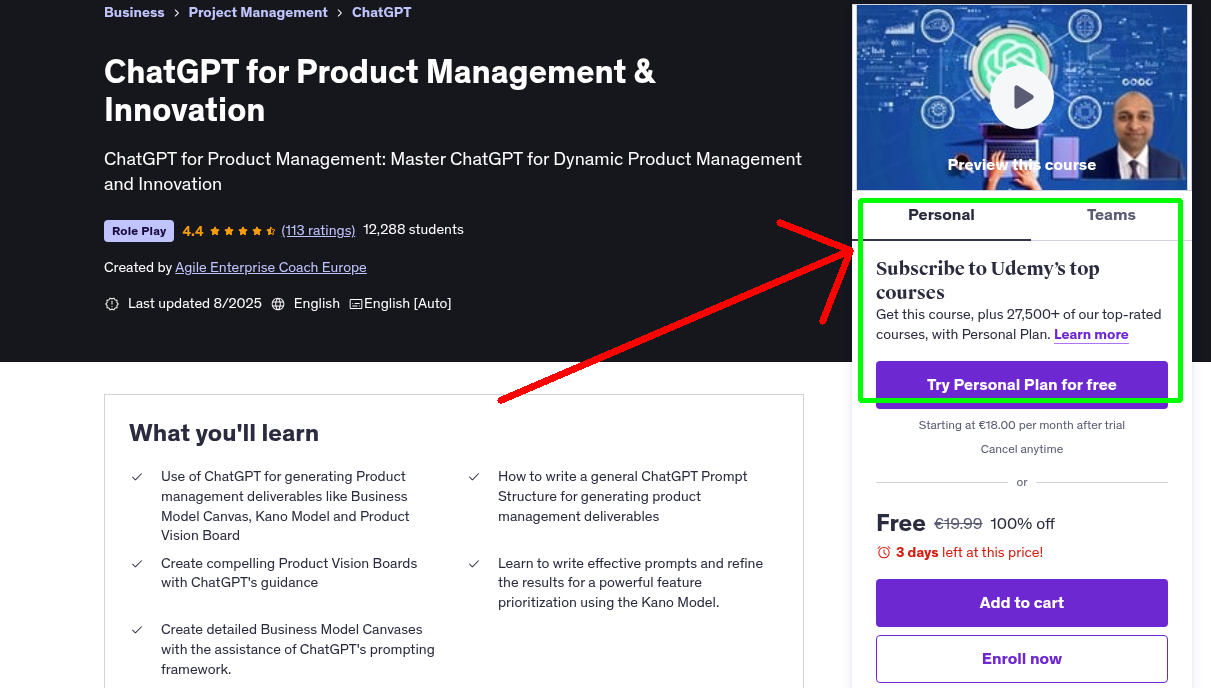Open the 113 ratings link

point(318,230)
